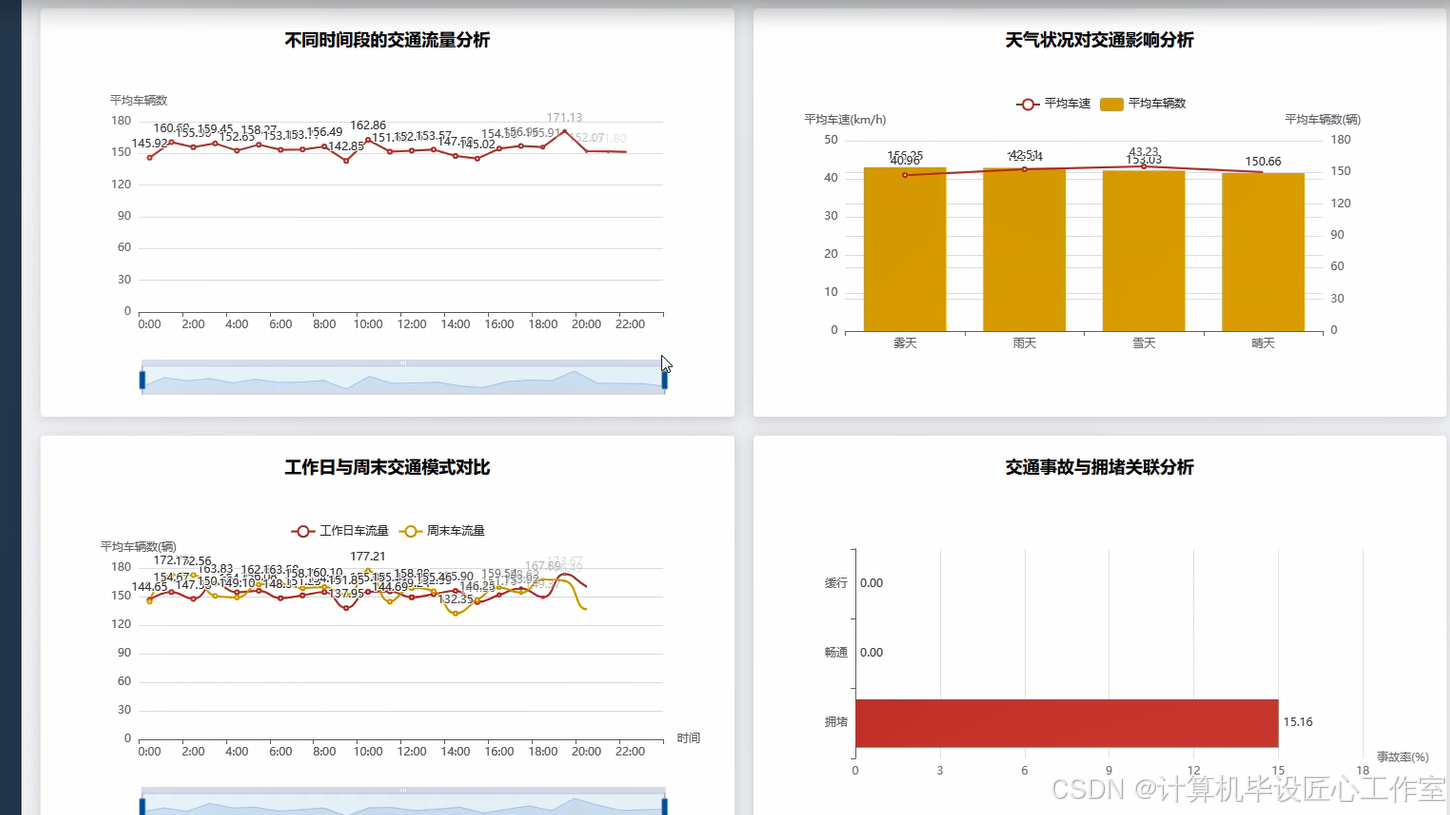
Task: Click the 时间 axis title
Action: point(688,738)
